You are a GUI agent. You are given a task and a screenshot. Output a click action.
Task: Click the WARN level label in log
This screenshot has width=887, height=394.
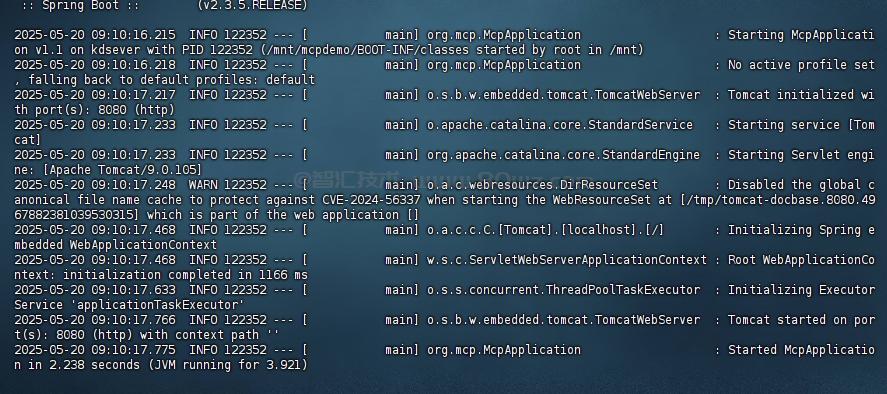[x=203, y=185]
